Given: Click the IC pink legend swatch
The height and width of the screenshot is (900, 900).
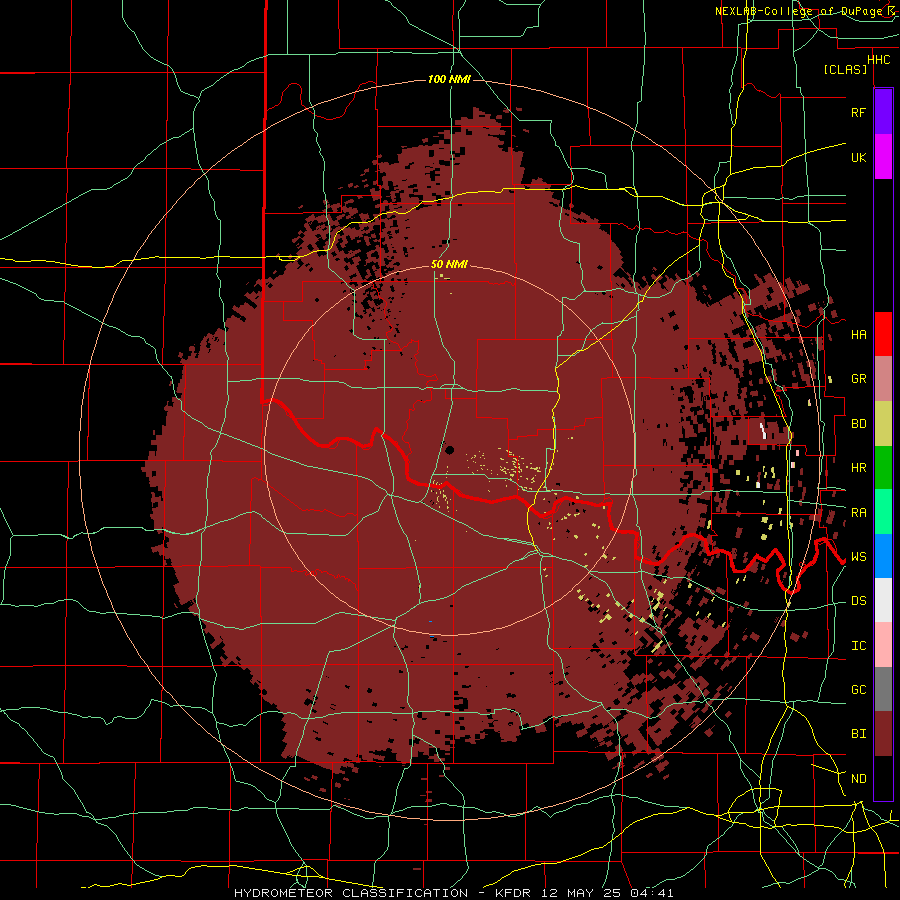Looking at the screenshot, I should pyautogui.click(x=883, y=645).
